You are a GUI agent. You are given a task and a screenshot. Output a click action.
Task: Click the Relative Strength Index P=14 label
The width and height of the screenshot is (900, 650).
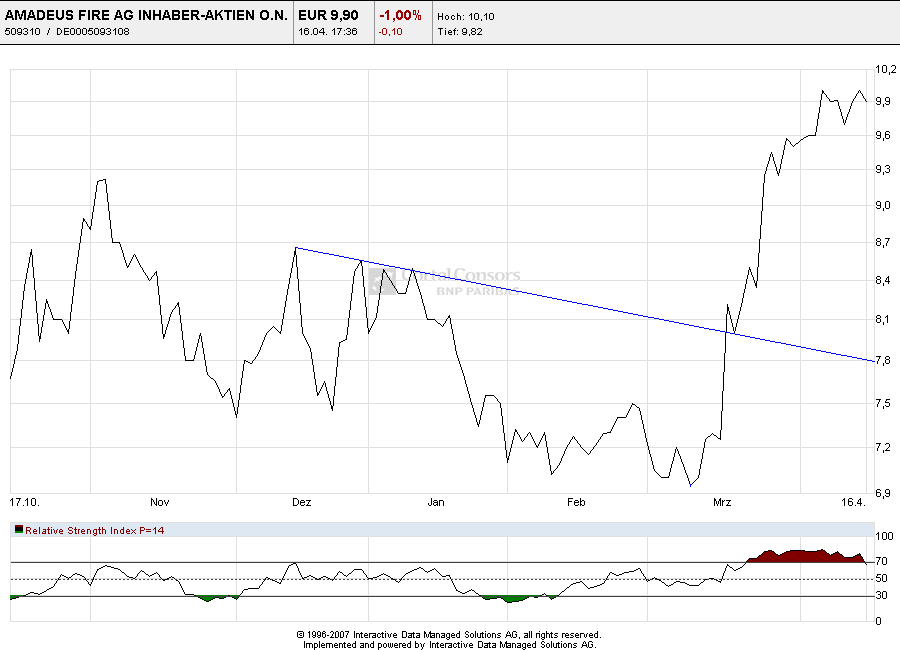click(95, 531)
